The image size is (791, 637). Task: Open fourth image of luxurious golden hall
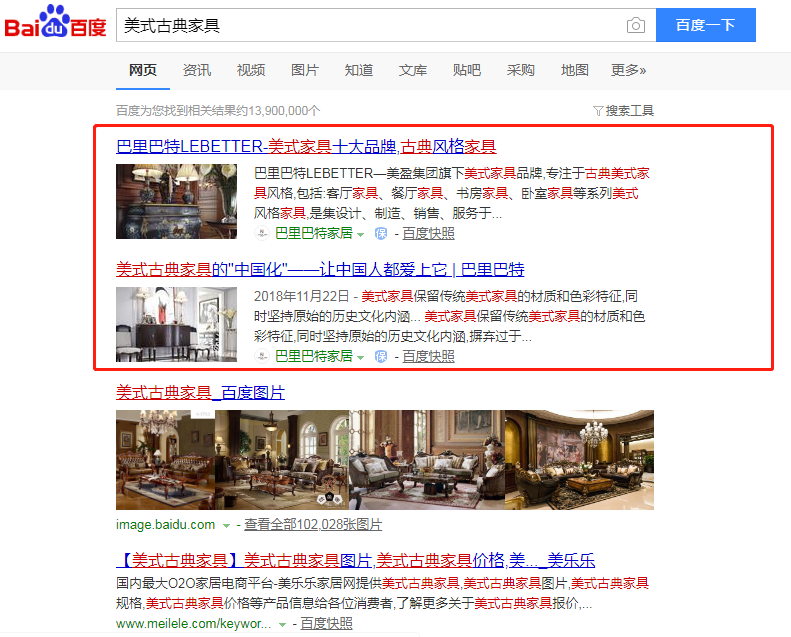tap(579, 460)
